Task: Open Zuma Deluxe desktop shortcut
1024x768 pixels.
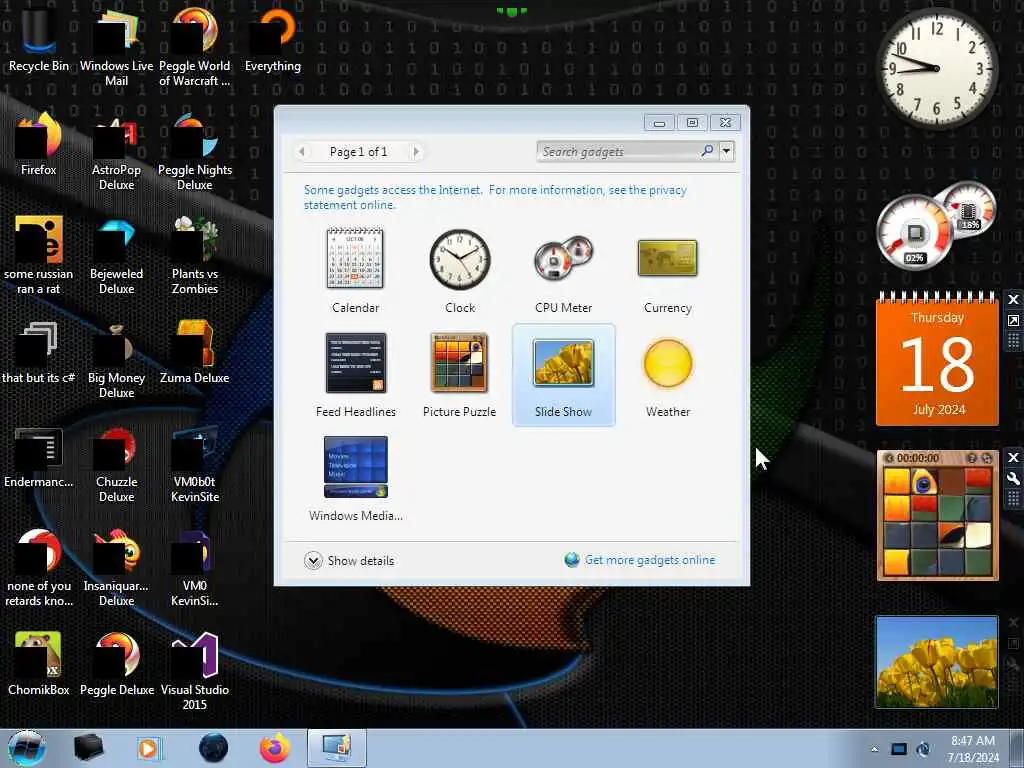Action: pyautogui.click(x=195, y=351)
